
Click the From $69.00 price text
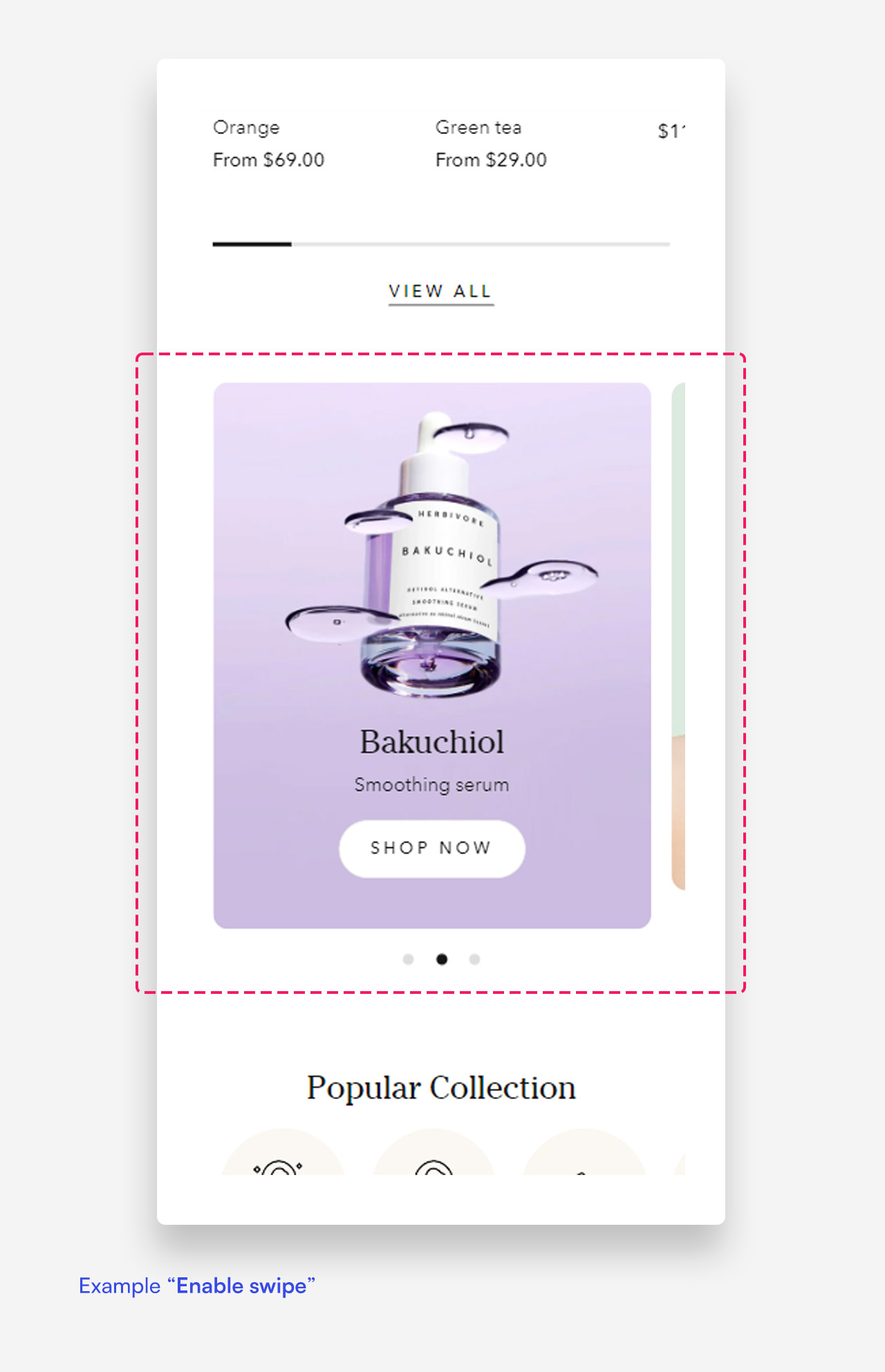click(268, 160)
